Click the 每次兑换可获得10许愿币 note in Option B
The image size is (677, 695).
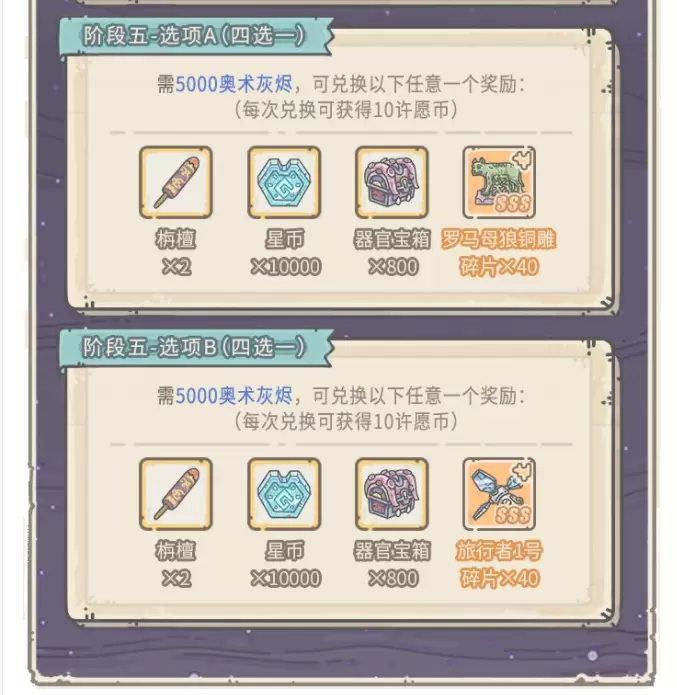pyautogui.click(x=346, y=421)
